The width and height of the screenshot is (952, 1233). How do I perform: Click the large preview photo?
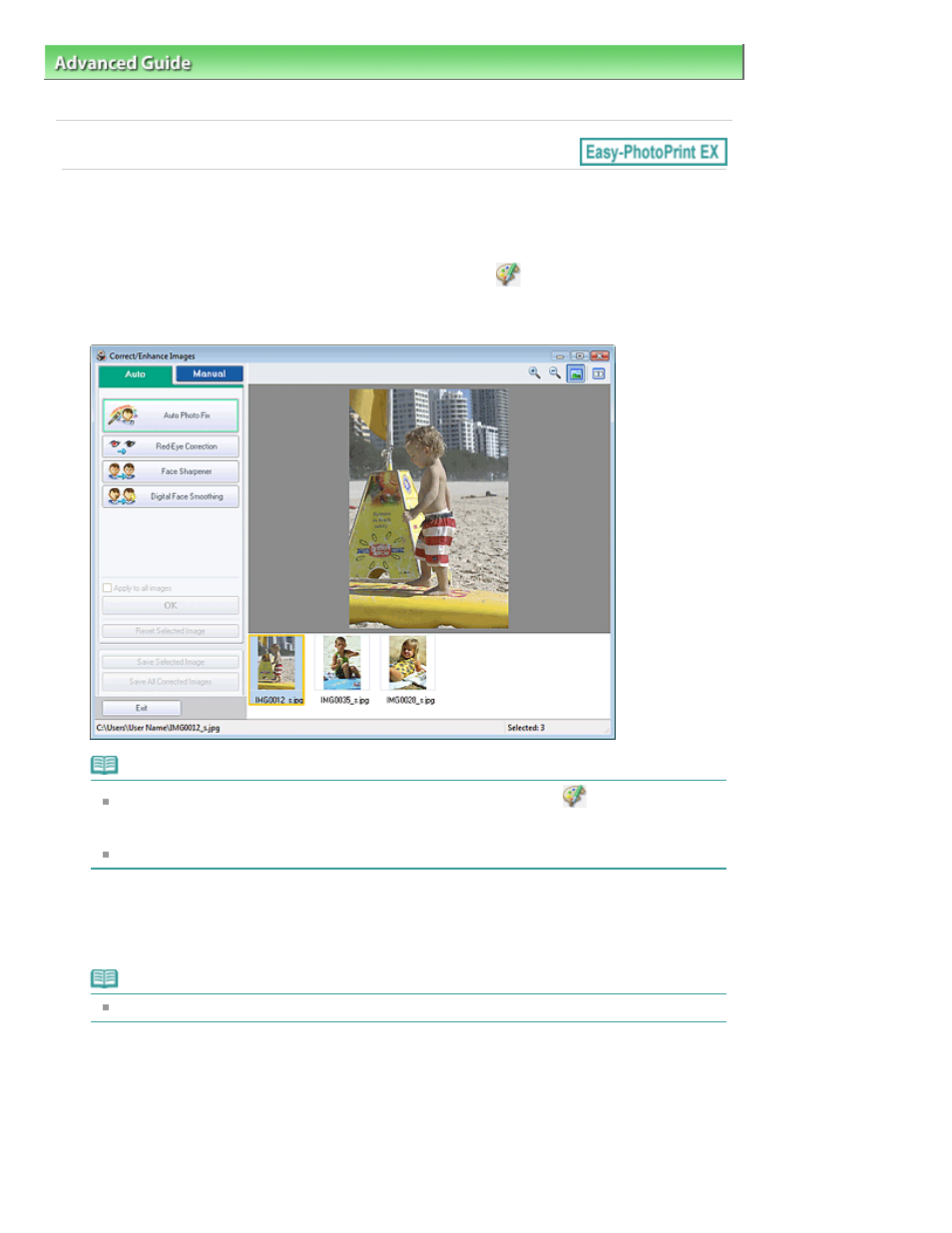pos(429,508)
